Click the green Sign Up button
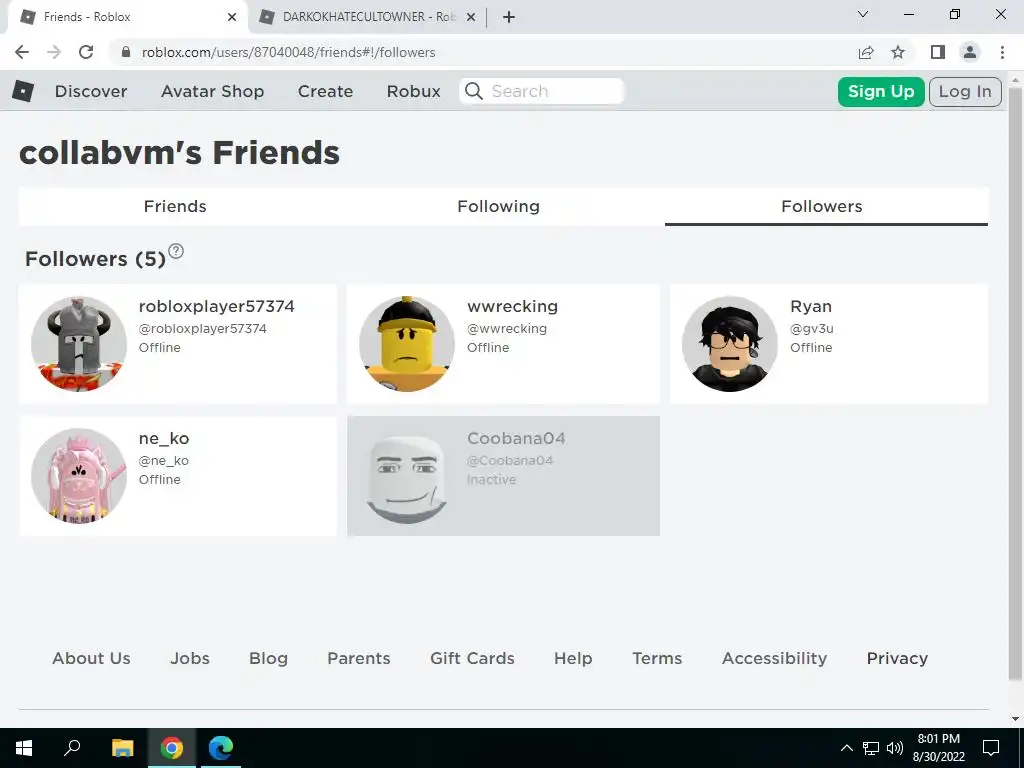1024x768 pixels. 881,91
